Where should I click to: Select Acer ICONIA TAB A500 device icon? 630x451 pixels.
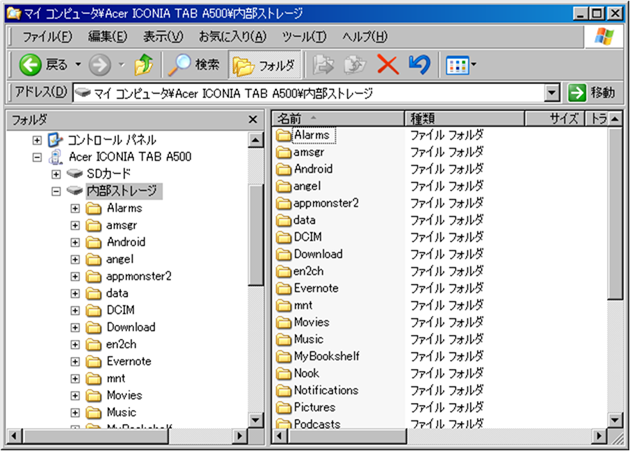55,157
